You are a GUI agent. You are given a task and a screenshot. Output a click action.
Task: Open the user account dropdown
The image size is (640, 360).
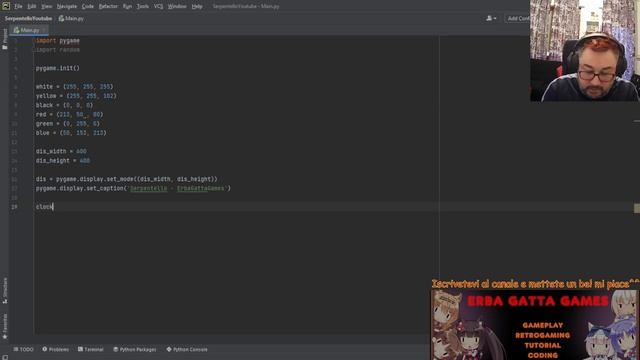[x=491, y=18]
